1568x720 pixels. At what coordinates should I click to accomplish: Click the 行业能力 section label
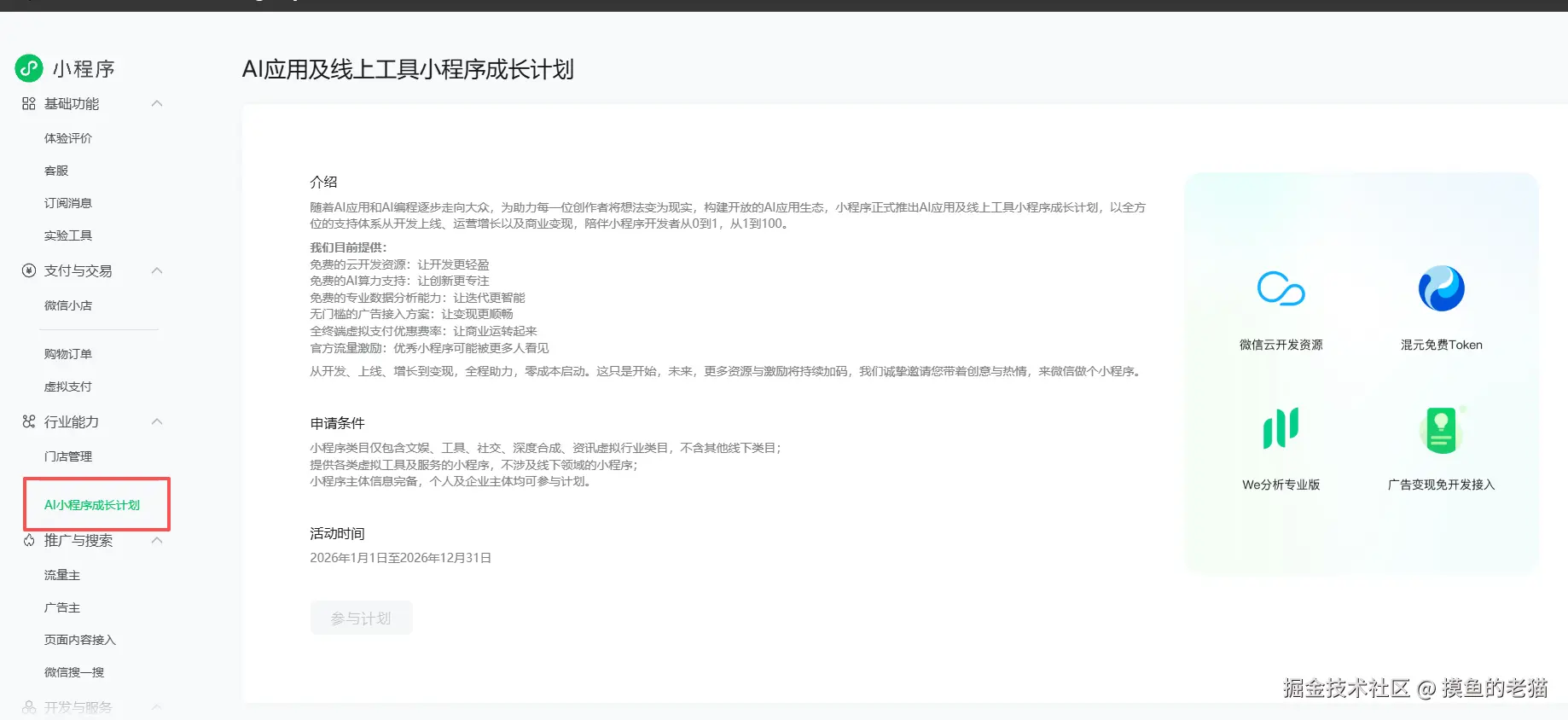click(72, 421)
